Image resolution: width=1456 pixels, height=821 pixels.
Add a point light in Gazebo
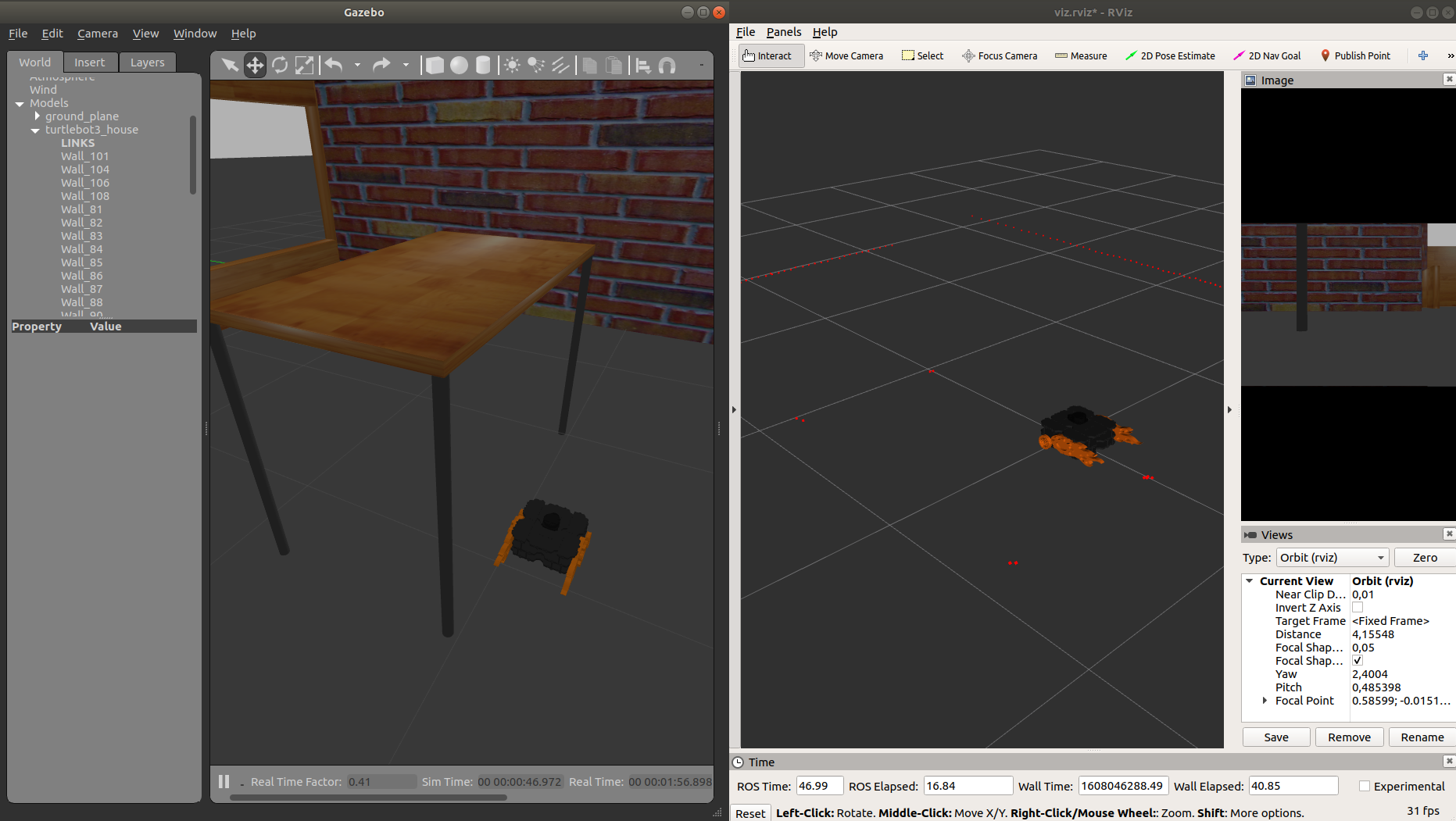[x=512, y=65]
